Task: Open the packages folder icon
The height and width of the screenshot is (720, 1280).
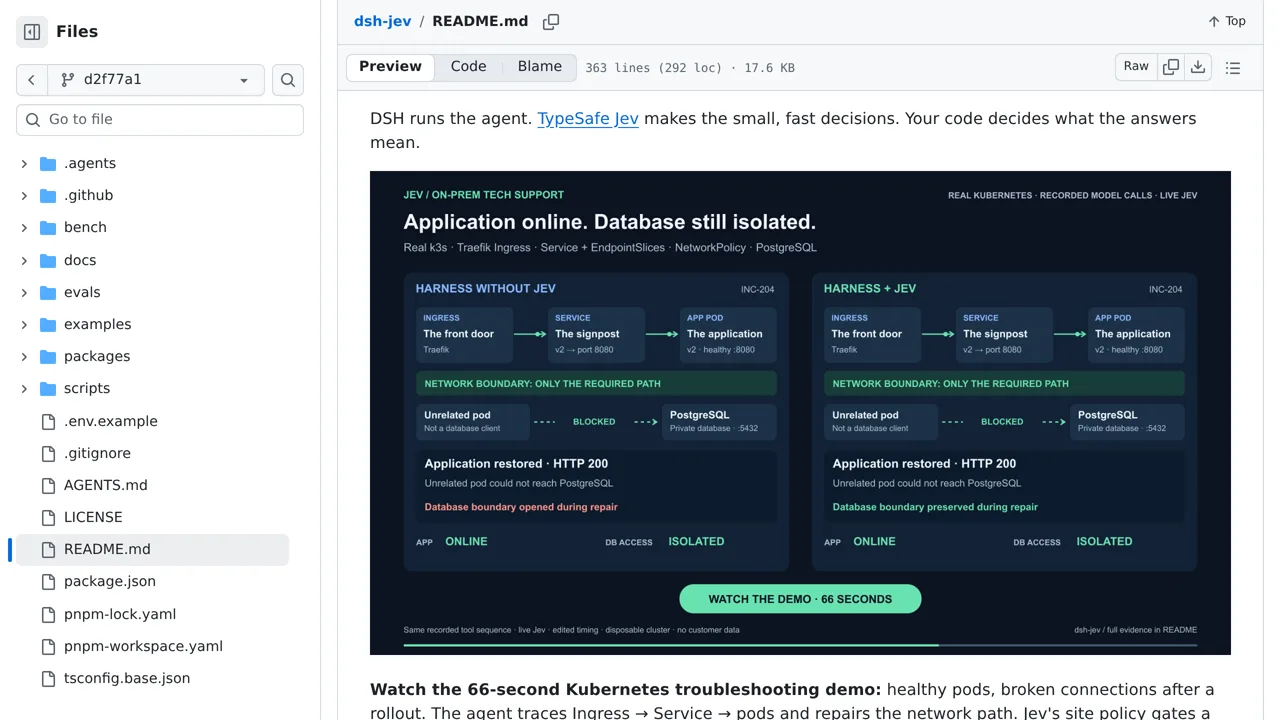Action: (x=48, y=356)
